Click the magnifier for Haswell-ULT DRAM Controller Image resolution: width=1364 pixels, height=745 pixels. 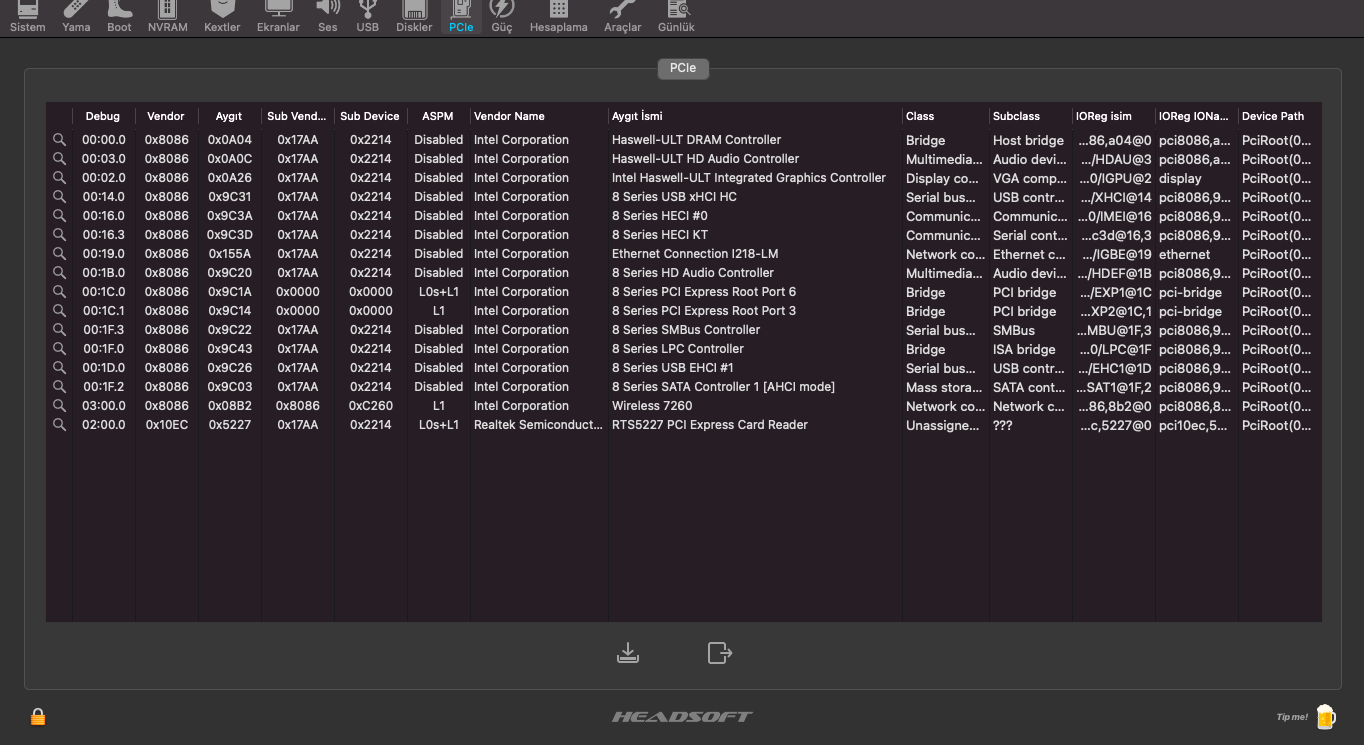coord(60,140)
